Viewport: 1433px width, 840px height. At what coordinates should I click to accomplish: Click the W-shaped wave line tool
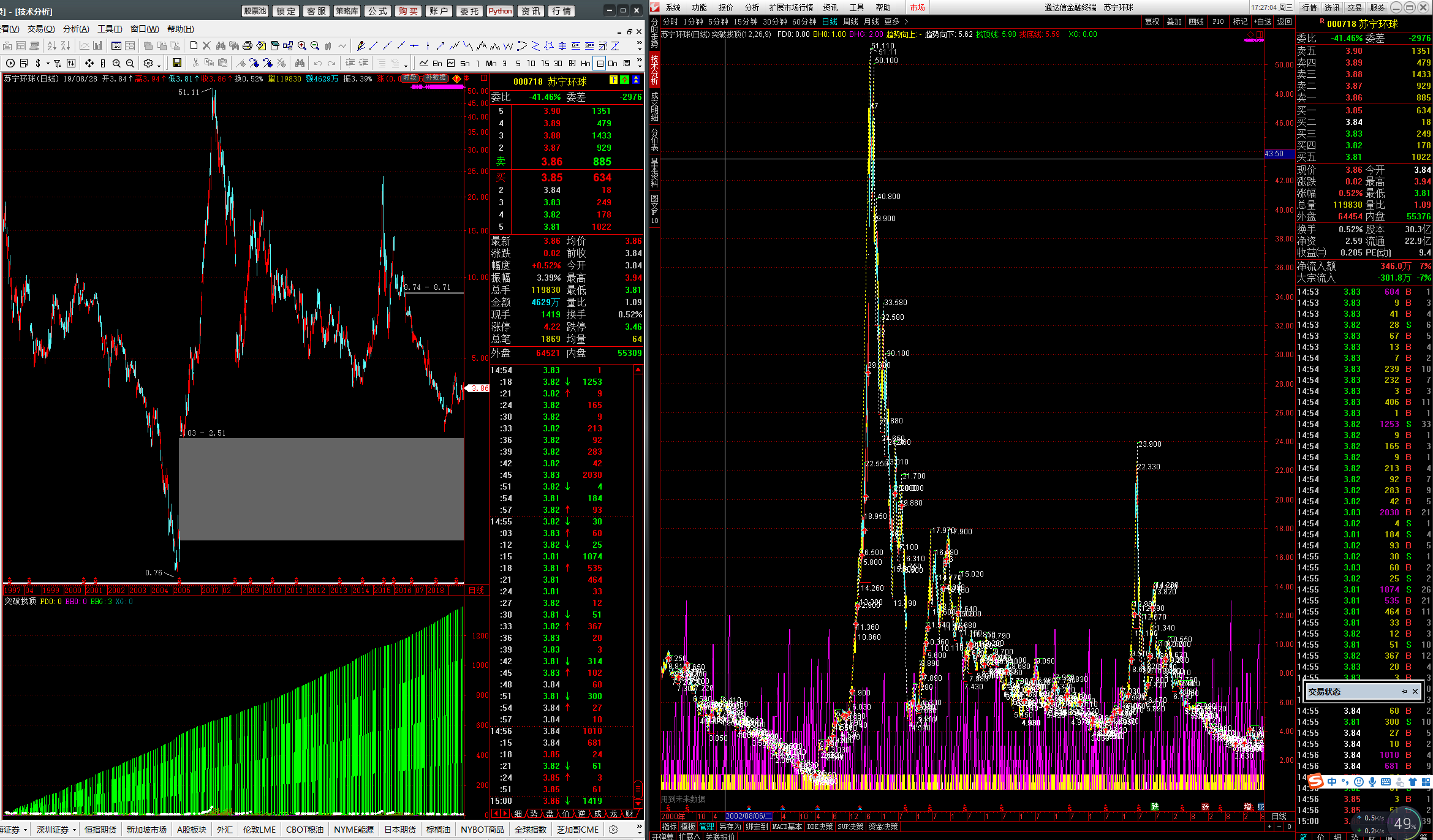508,46
